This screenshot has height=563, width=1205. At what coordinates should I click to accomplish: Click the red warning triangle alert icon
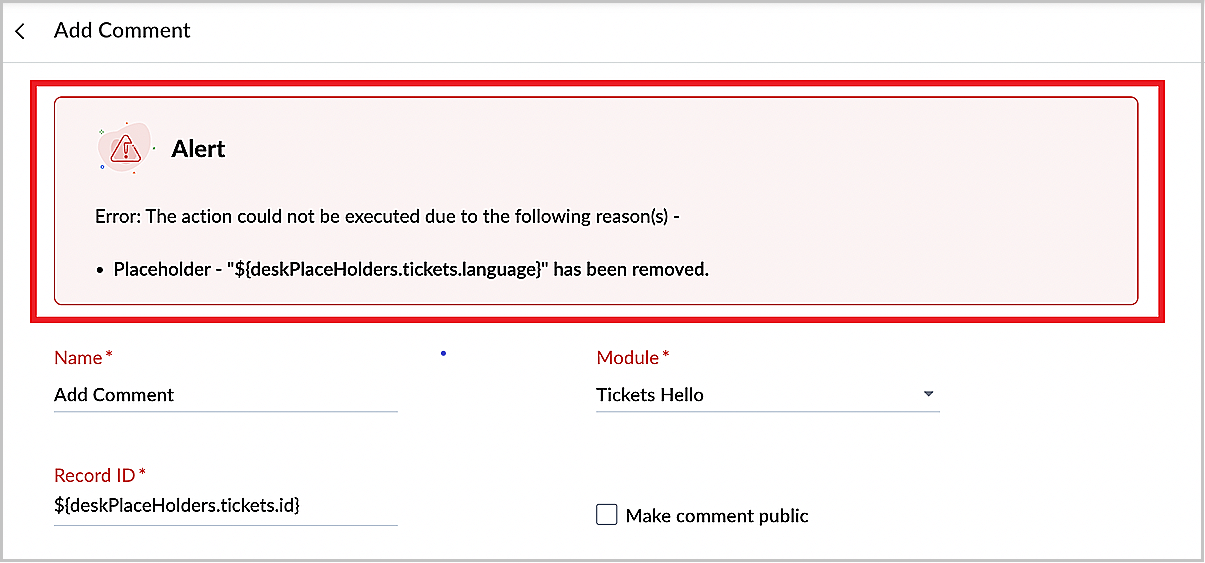click(126, 149)
